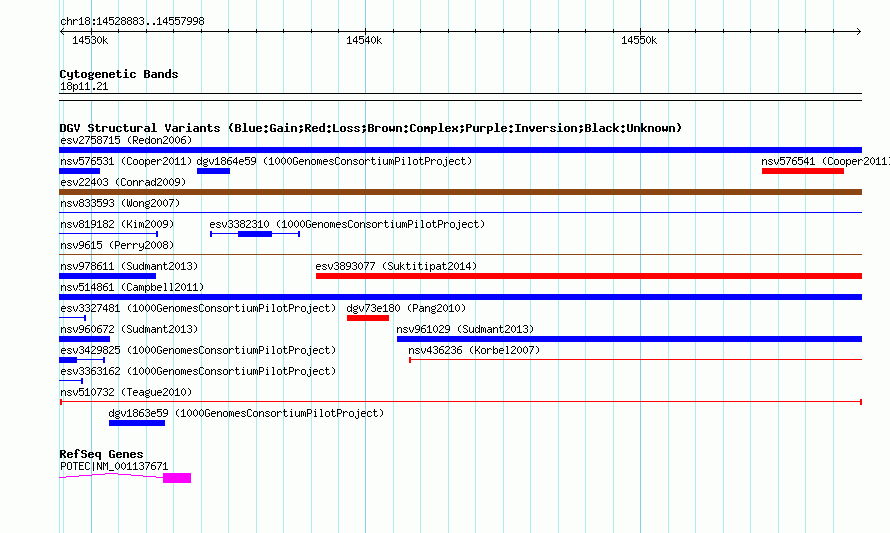Image resolution: width=890 pixels, height=533 pixels.
Task: Open the esv3382310 variant label
Action: point(347,224)
